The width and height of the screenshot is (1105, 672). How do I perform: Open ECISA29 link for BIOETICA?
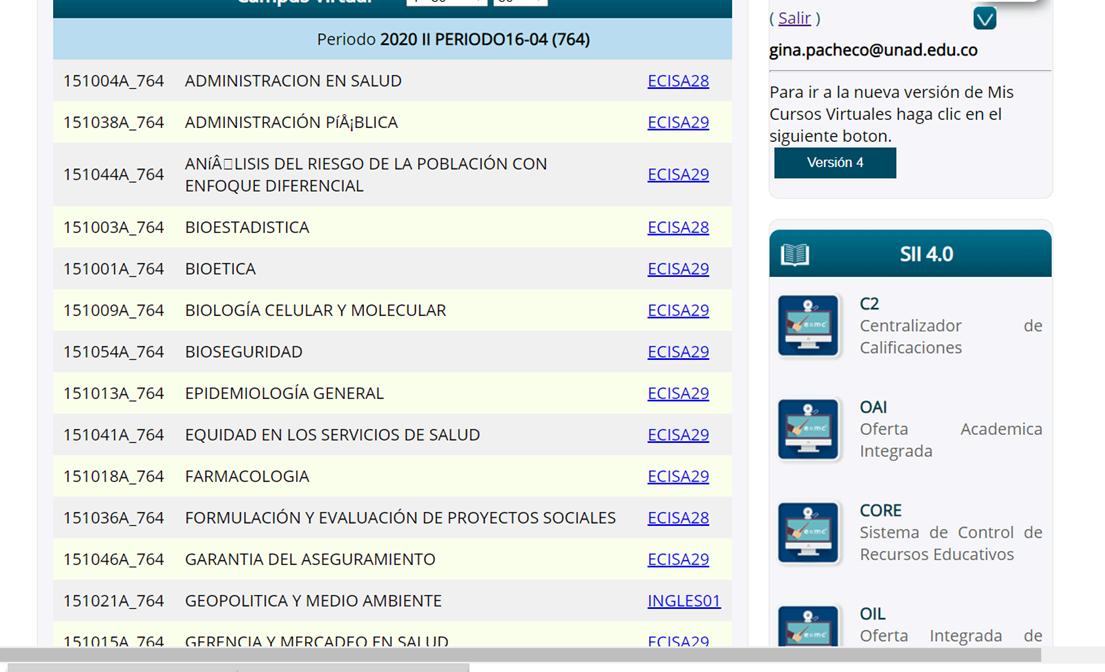click(x=678, y=269)
